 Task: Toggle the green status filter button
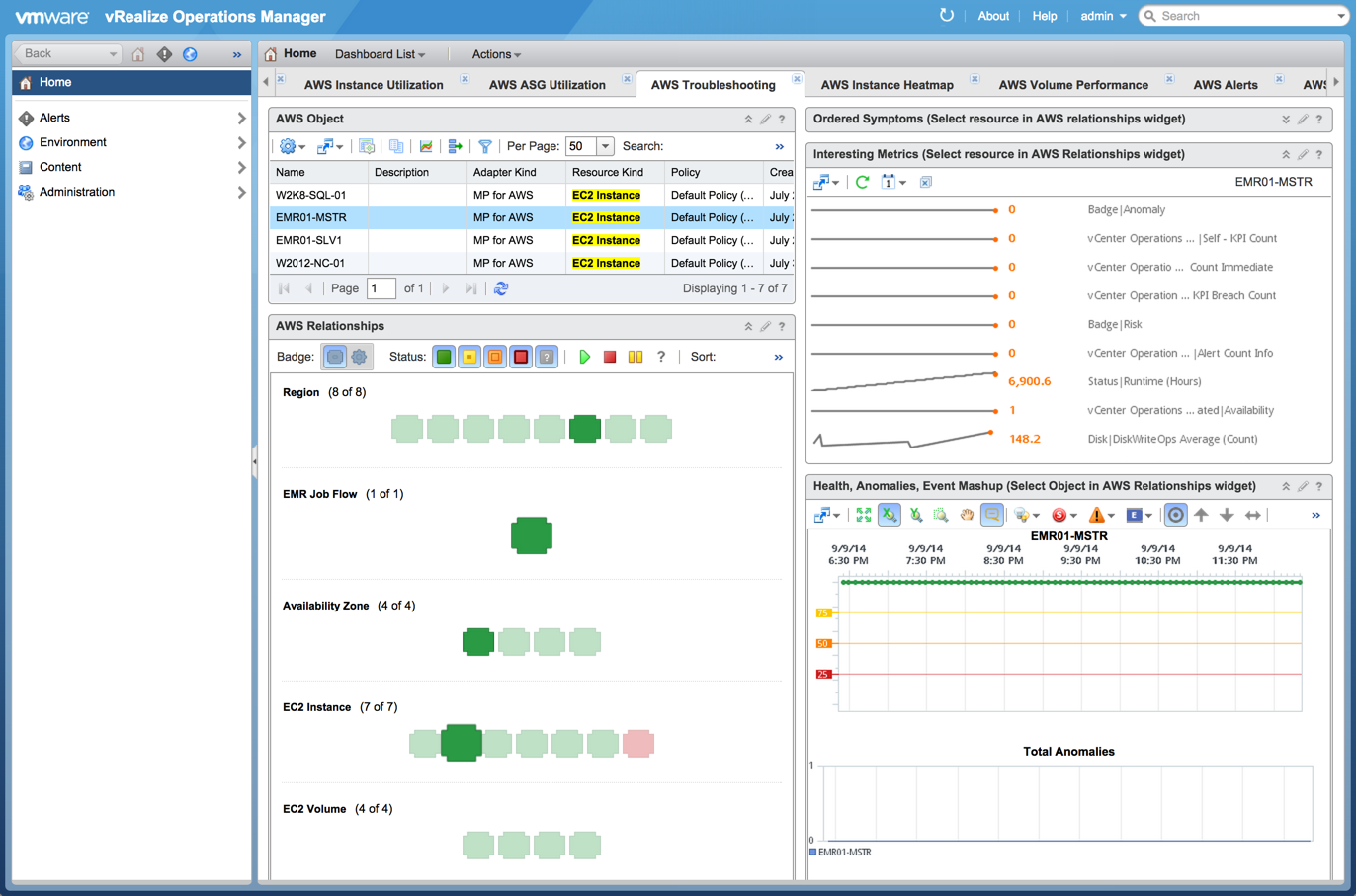click(444, 357)
